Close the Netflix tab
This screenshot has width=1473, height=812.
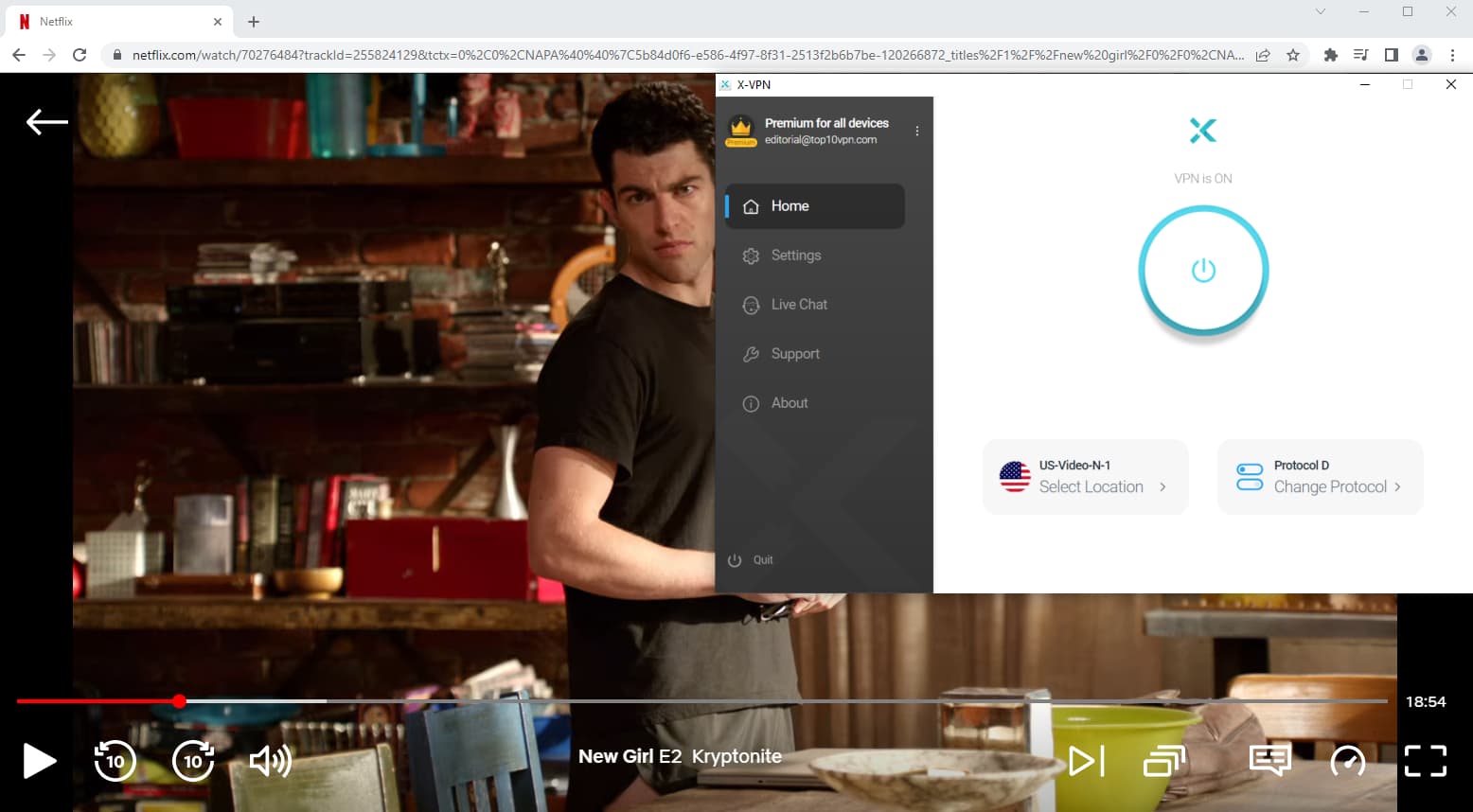tap(218, 21)
